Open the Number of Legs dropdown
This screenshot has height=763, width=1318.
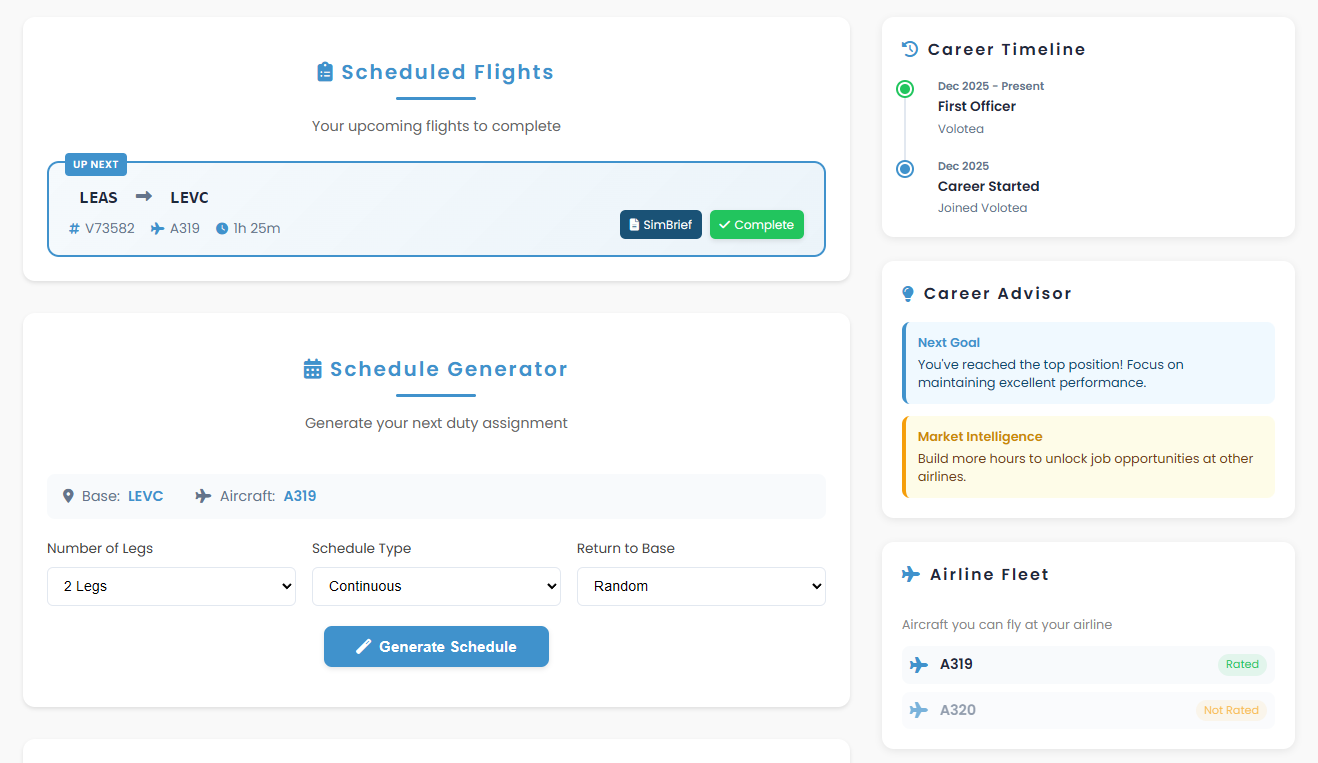click(171, 586)
